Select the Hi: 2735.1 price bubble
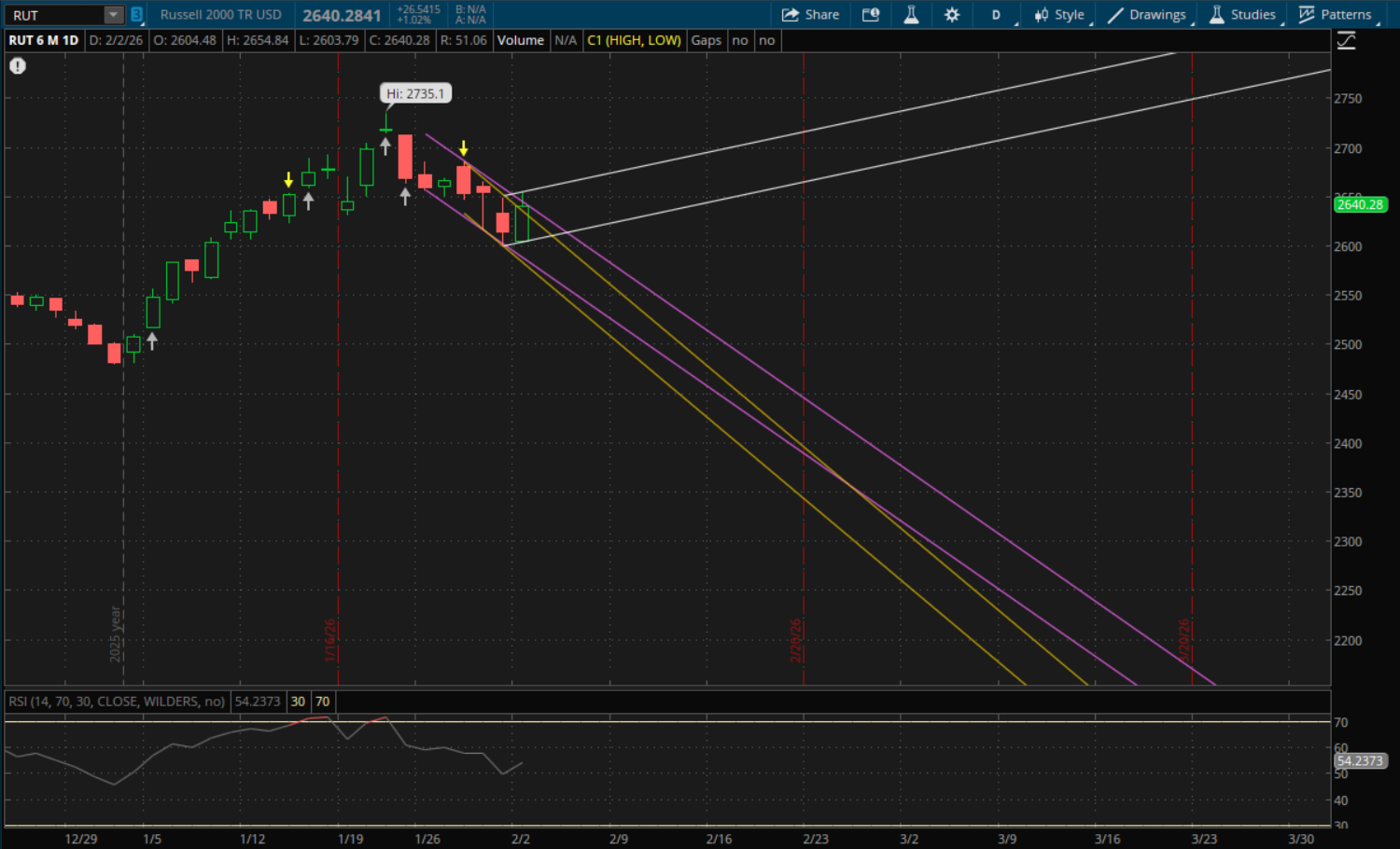The width and height of the screenshot is (1400, 849). click(x=415, y=93)
